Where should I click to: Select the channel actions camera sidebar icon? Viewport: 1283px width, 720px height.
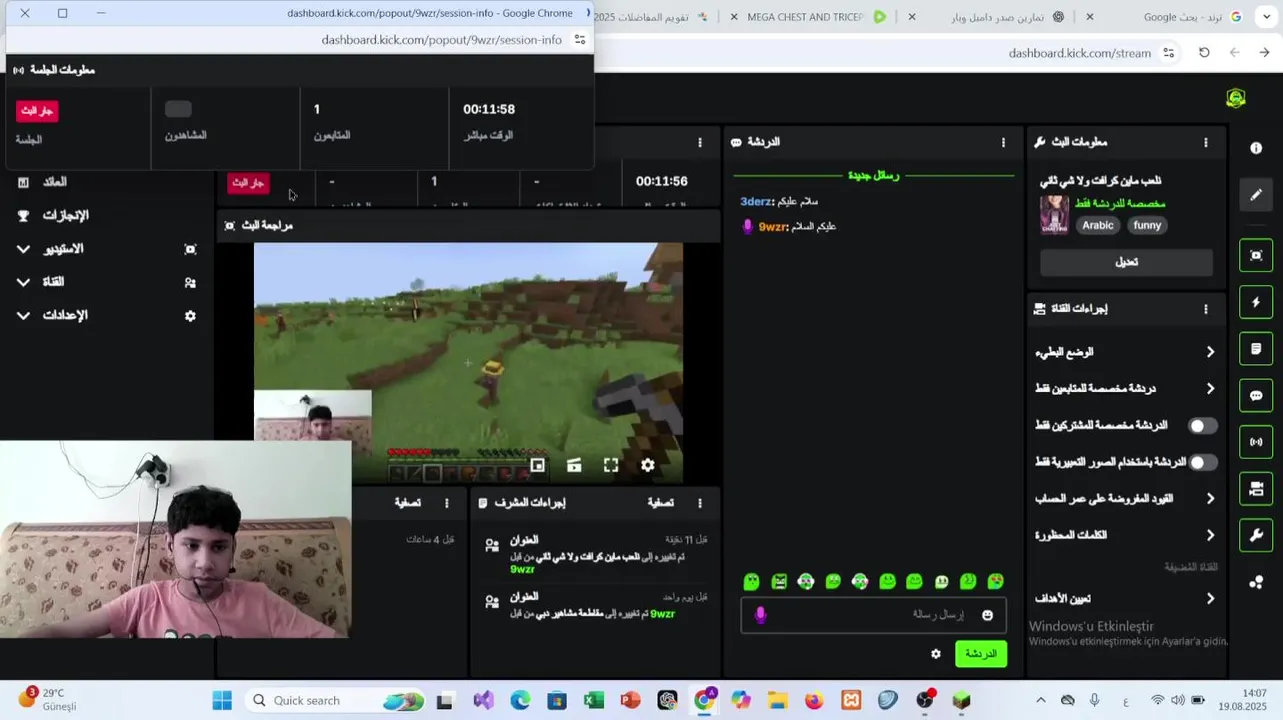(x=1256, y=489)
